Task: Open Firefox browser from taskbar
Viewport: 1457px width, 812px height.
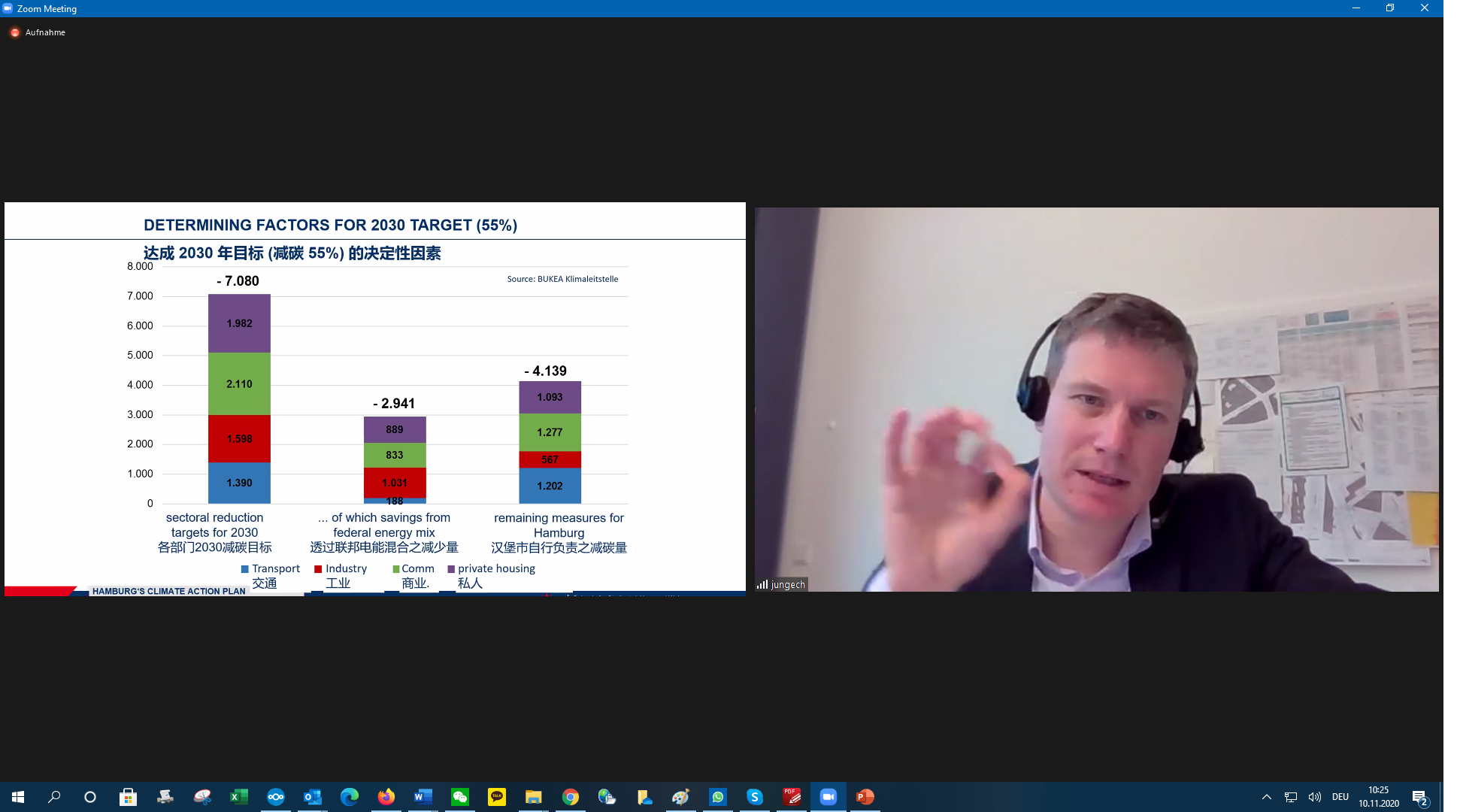Action: pos(386,797)
